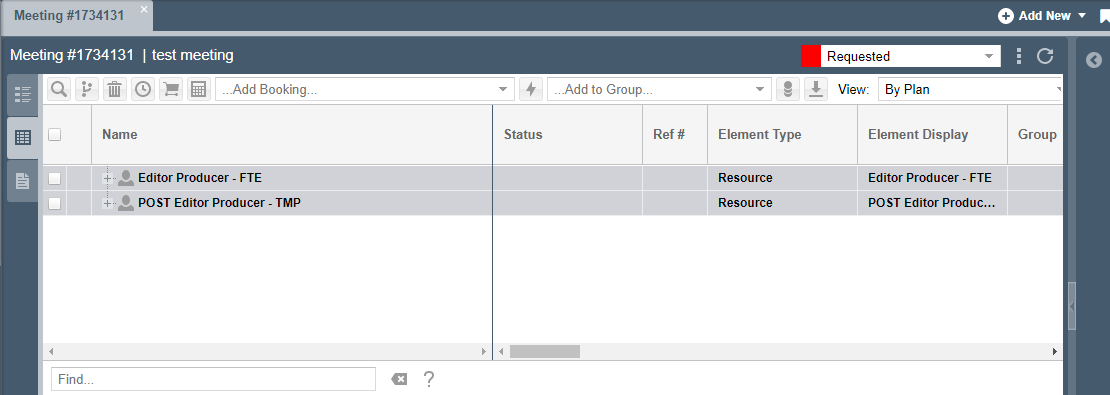Click the Add New button
Image resolution: width=1110 pixels, height=395 pixels.
pyautogui.click(x=1041, y=16)
